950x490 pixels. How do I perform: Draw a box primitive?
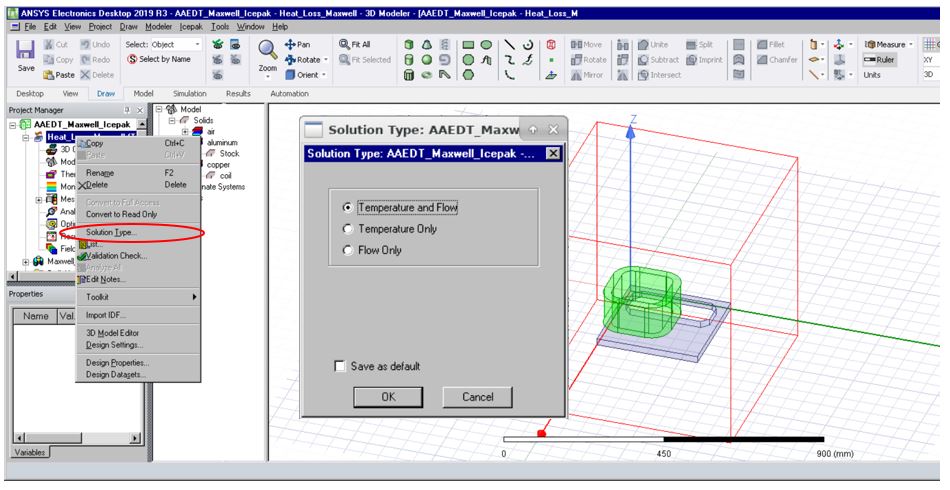409,44
